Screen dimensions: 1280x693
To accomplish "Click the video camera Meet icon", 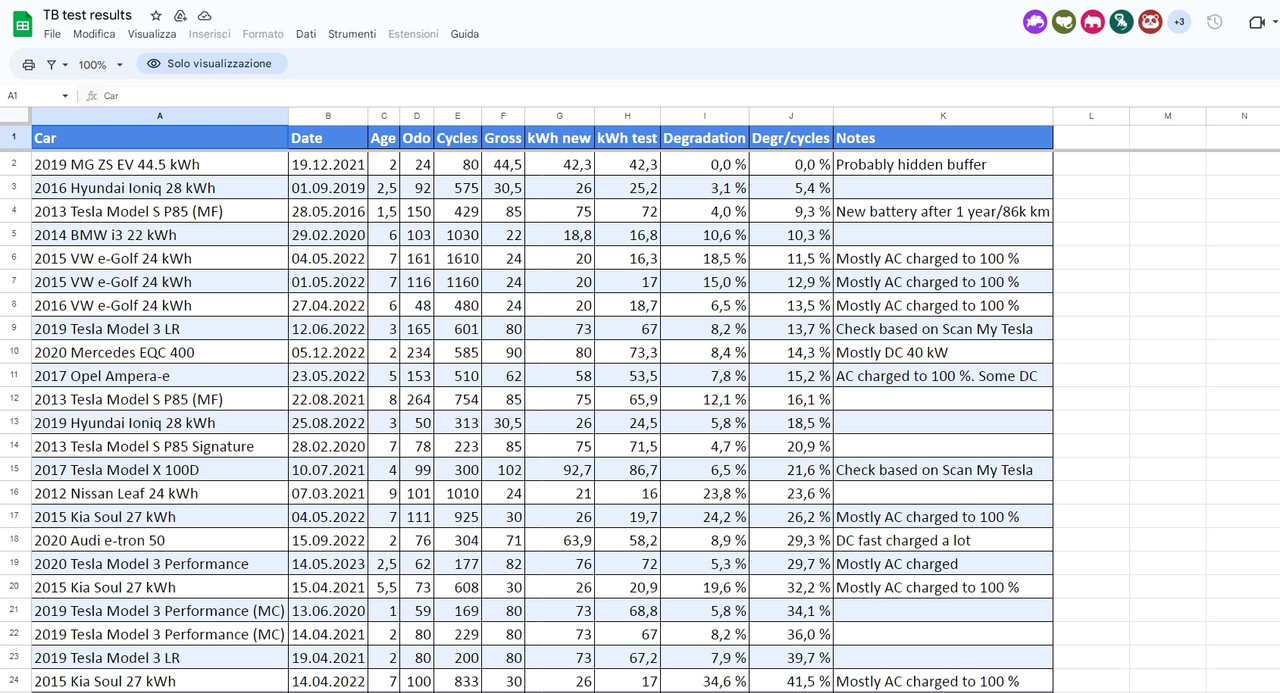I will coord(1257,21).
